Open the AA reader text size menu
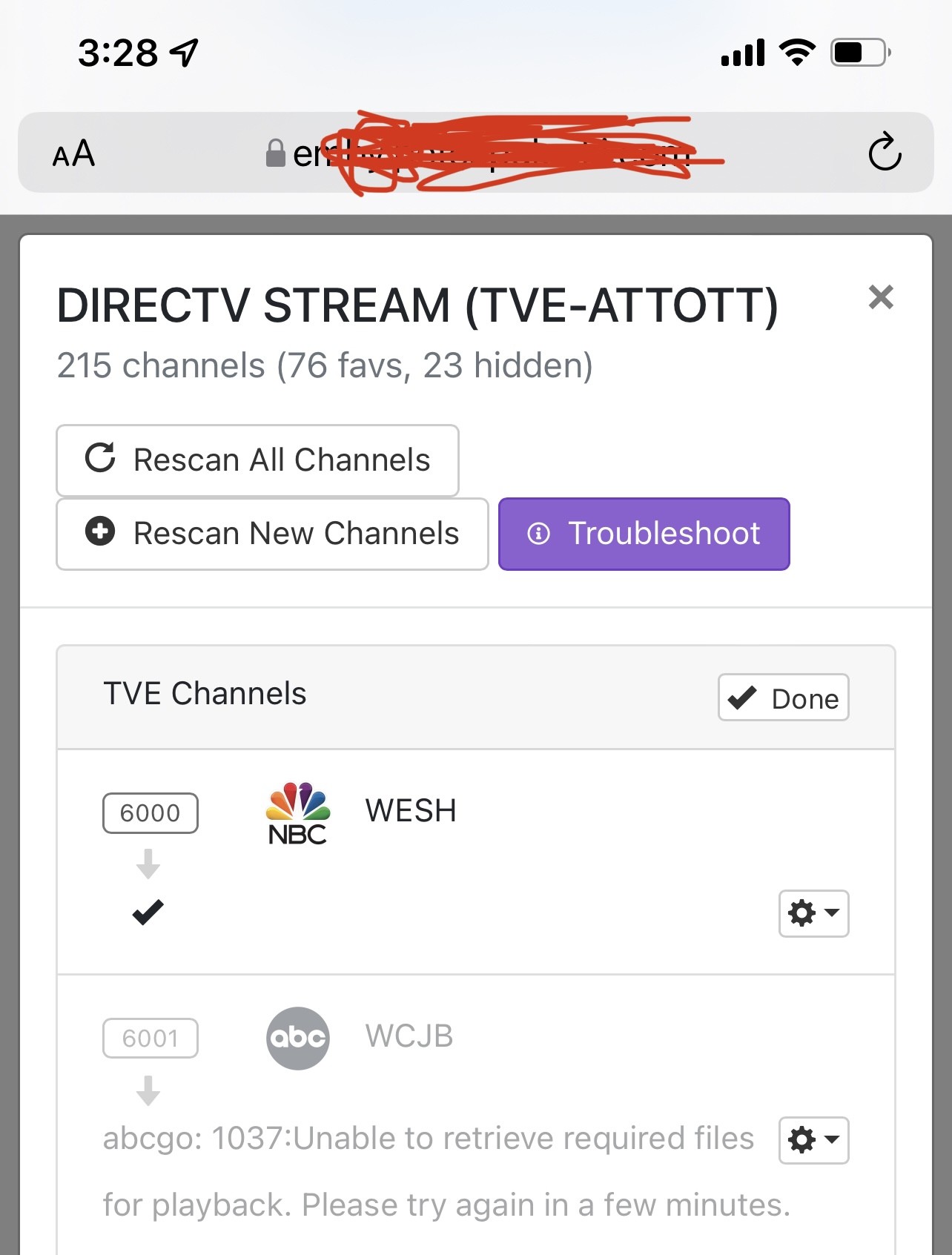 [x=73, y=153]
